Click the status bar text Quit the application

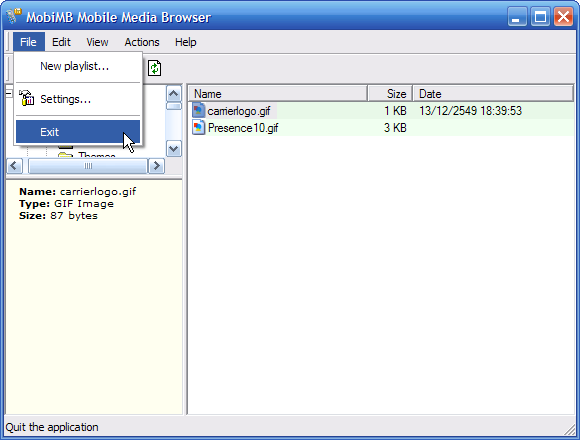pos(52,427)
